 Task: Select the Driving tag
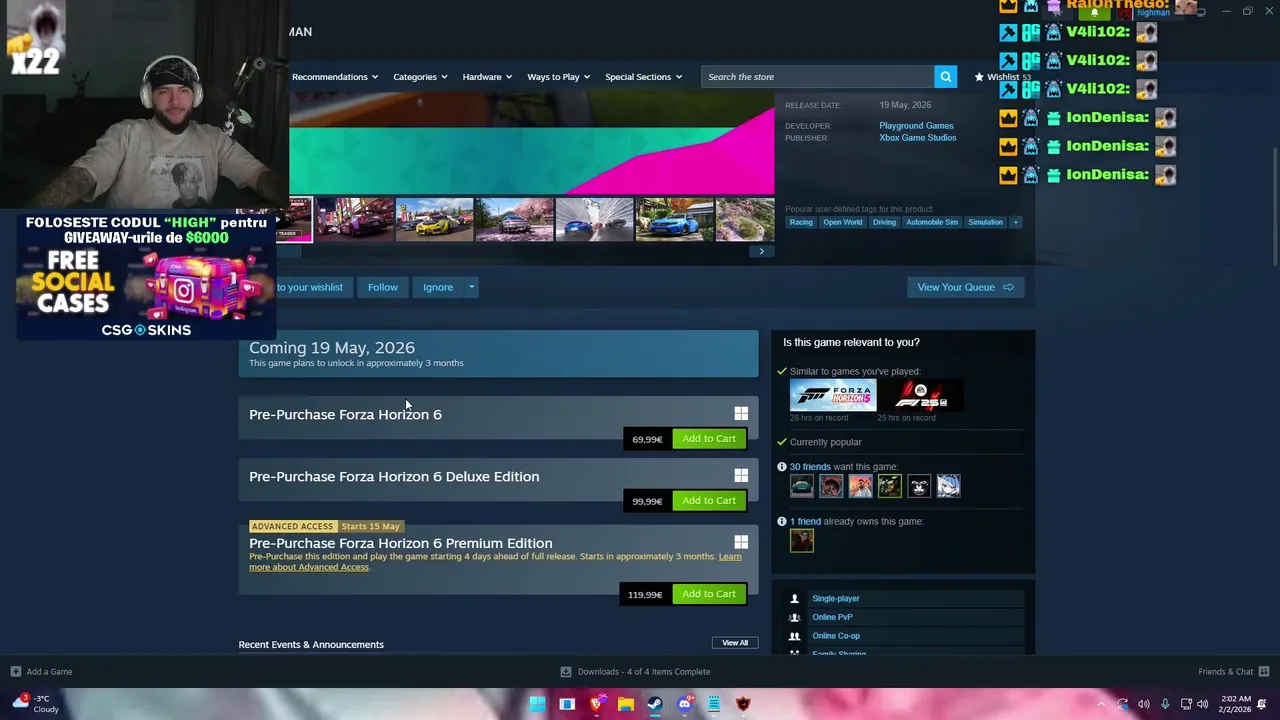click(884, 222)
